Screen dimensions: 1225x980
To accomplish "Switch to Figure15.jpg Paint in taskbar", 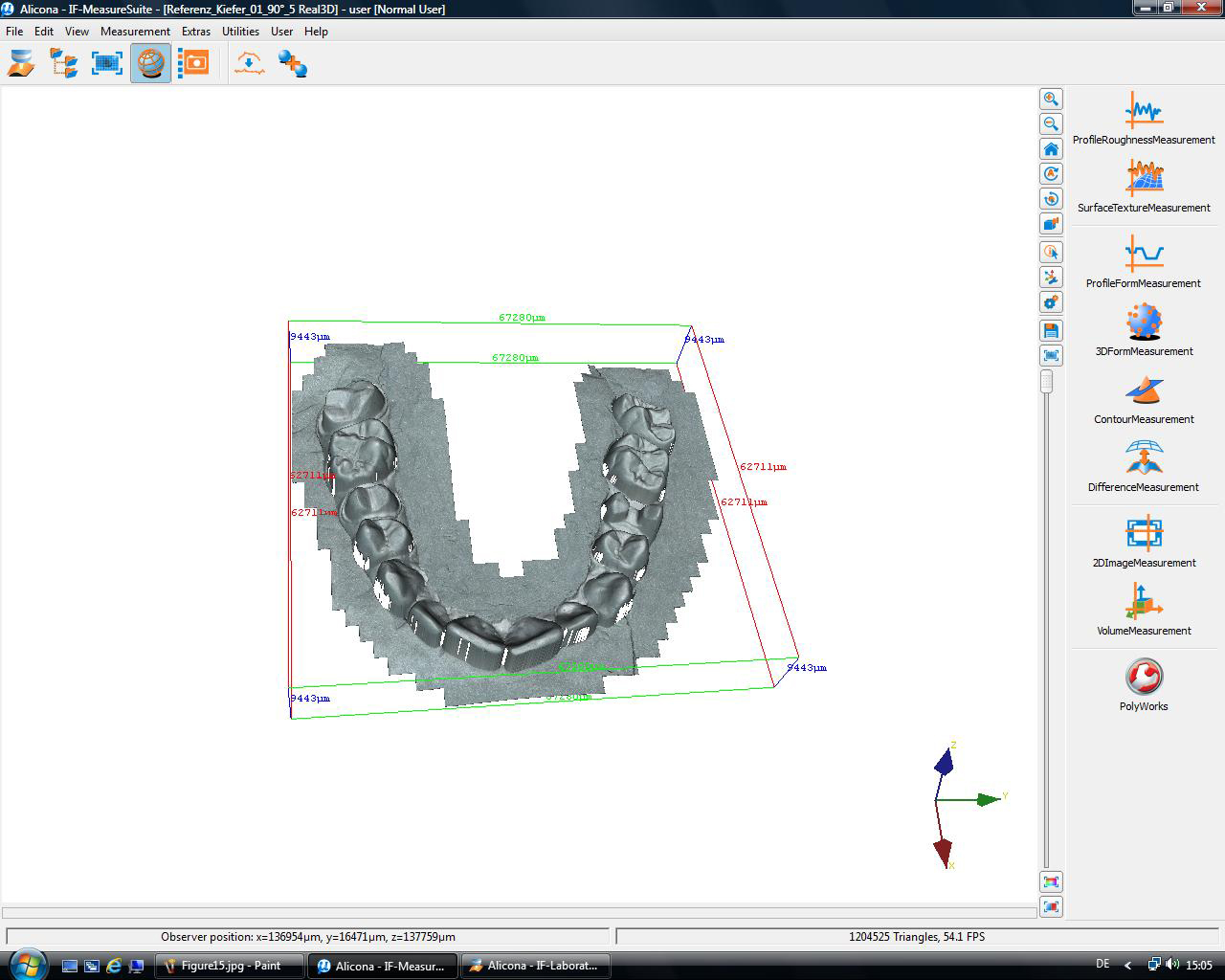I will point(230,966).
